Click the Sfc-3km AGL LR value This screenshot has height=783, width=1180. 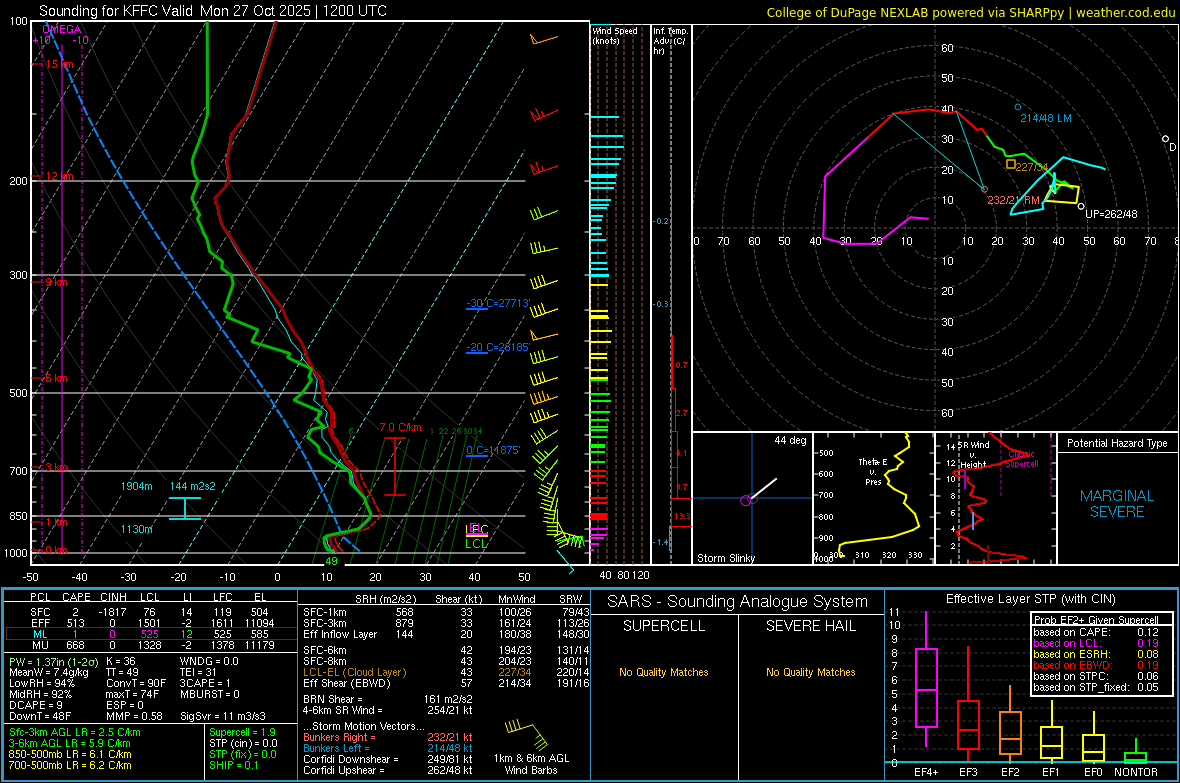point(75,732)
